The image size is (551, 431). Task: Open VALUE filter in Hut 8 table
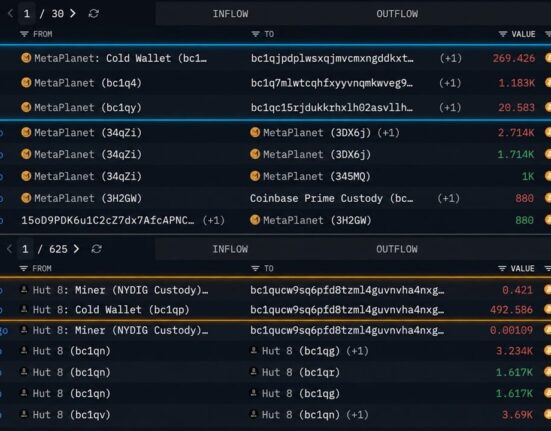click(502, 268)
